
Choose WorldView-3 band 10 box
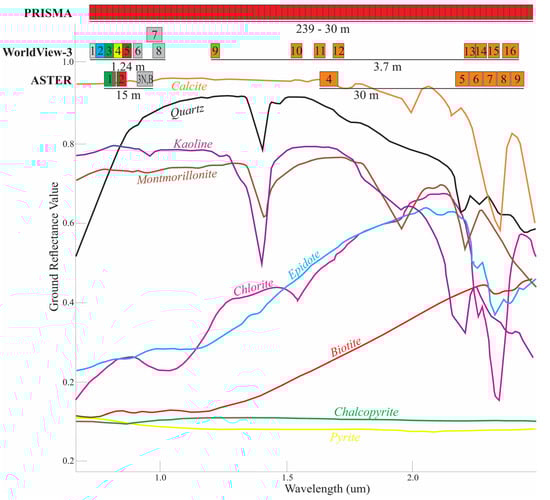coord(296,51)
